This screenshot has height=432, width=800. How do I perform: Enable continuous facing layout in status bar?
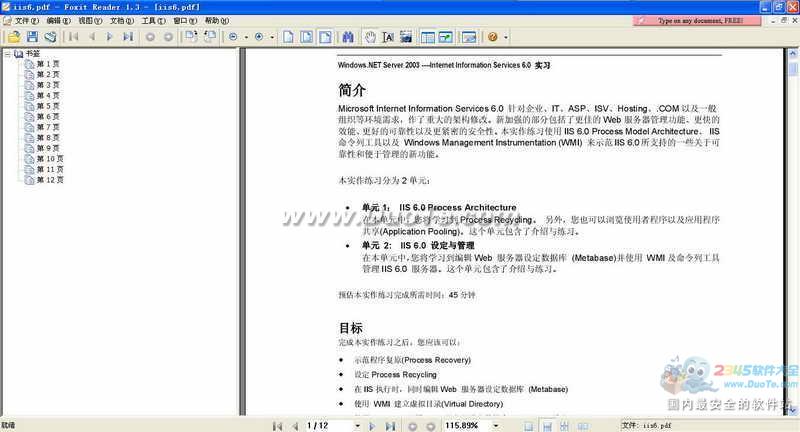pyautogui.click(x=564, y=426)
